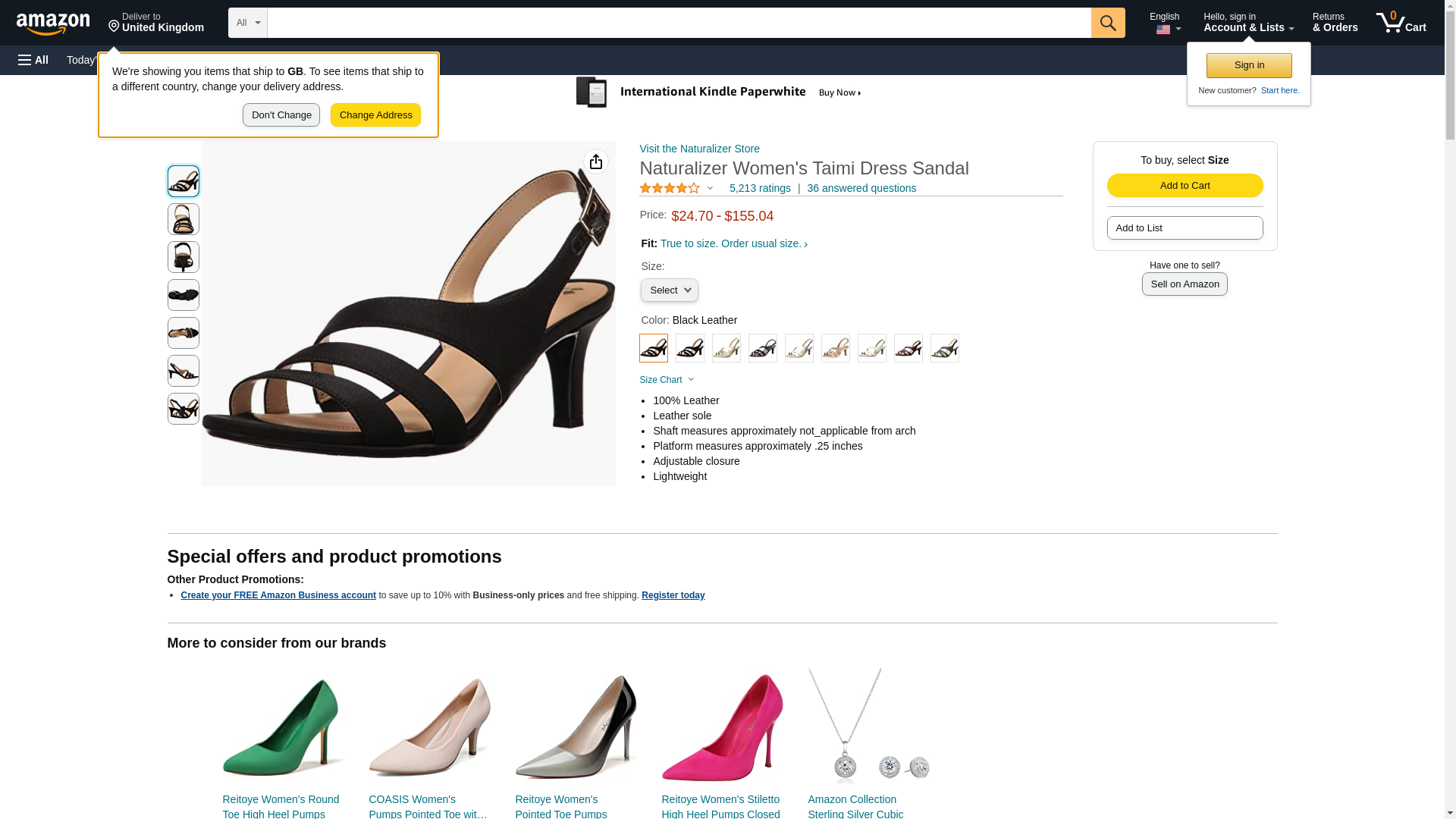Expand the Size Chart
Image resolution: width=1456 pixels, height=819 pixels.
(667, 380)
